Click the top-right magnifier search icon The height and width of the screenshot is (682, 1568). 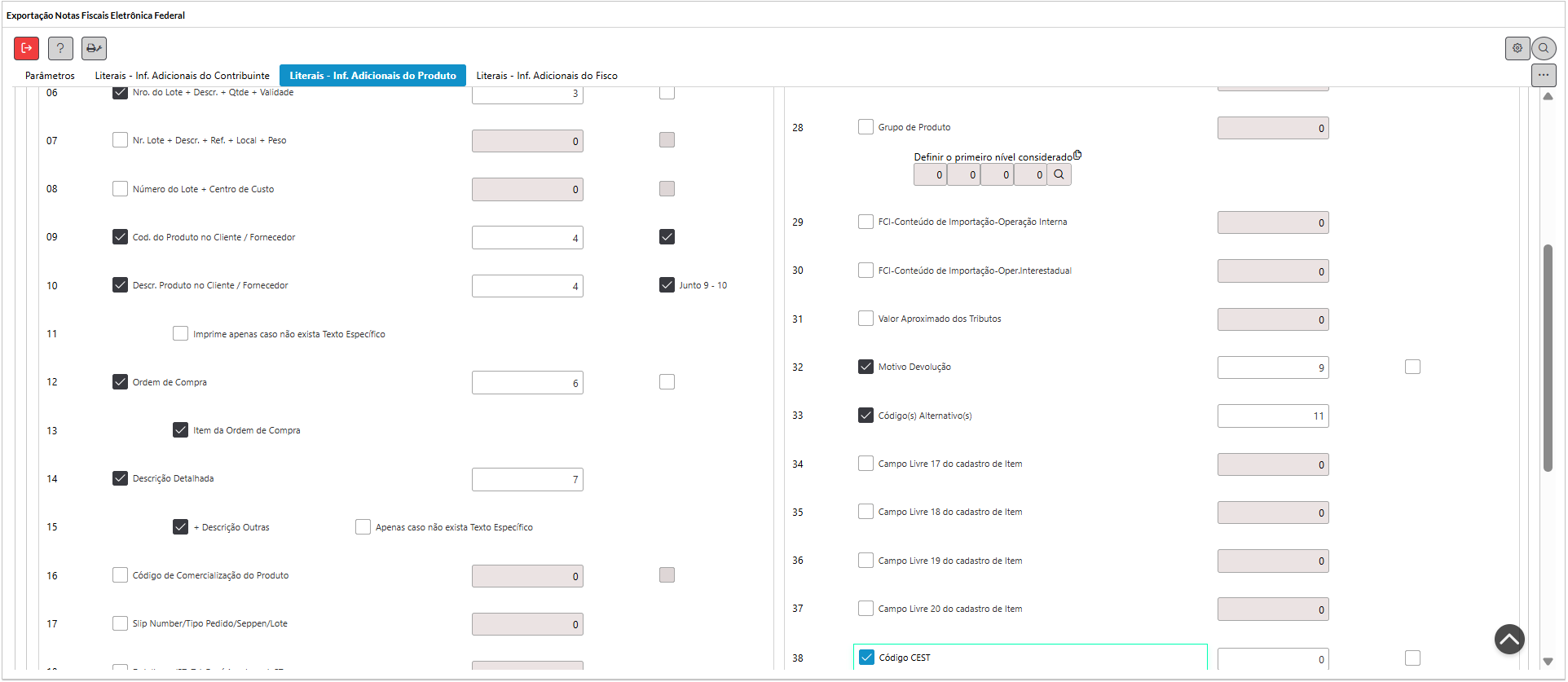point(1544,49)
